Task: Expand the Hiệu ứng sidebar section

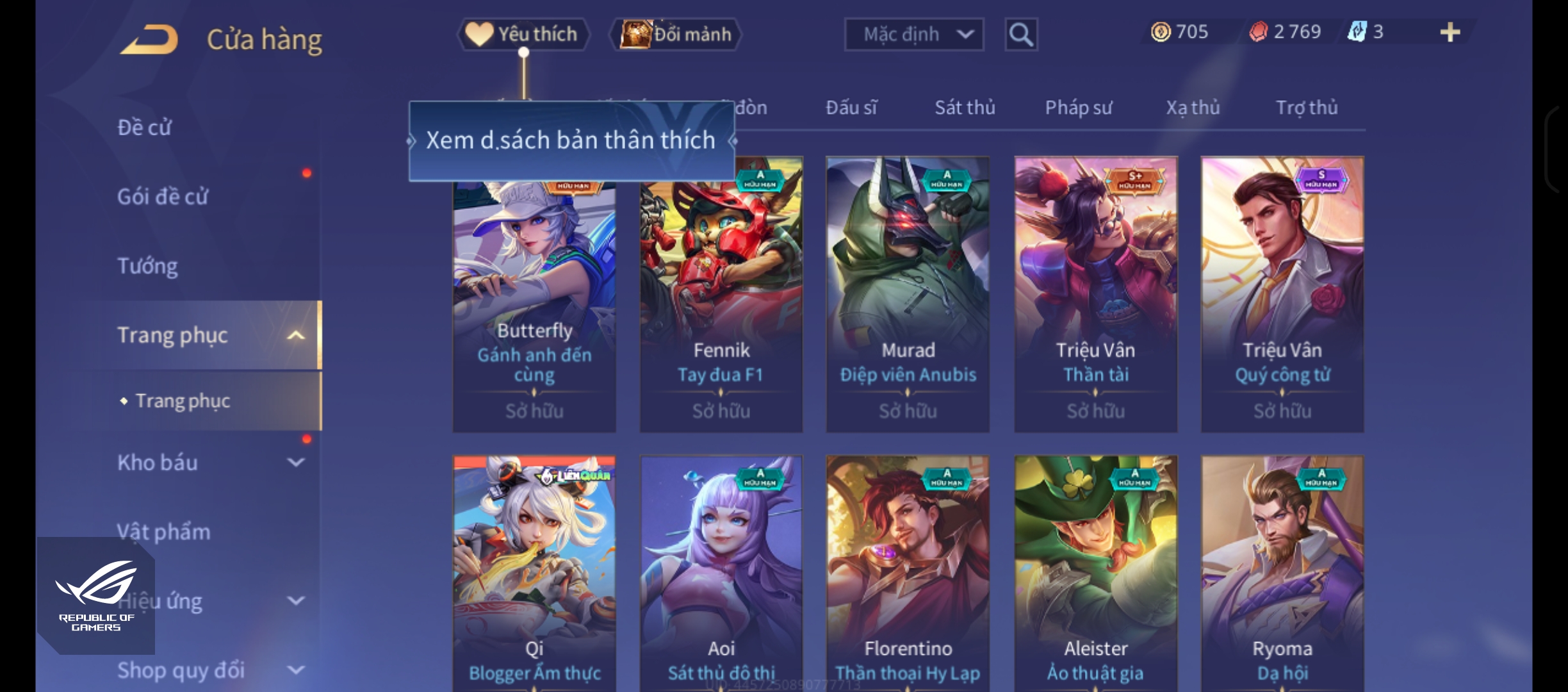Action: pyautogui.click(x=295, y=600)
